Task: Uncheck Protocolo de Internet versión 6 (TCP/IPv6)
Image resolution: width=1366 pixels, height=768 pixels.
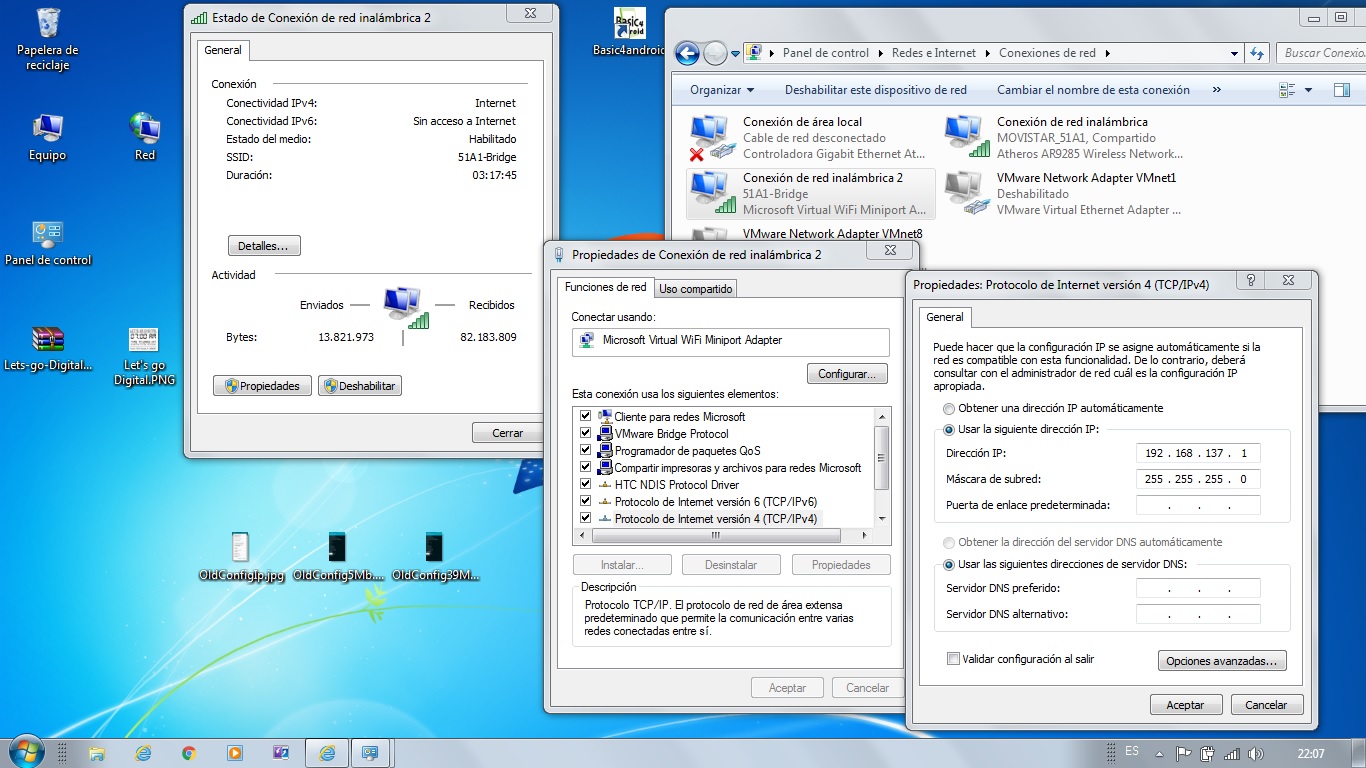Action: click(586, 501)
